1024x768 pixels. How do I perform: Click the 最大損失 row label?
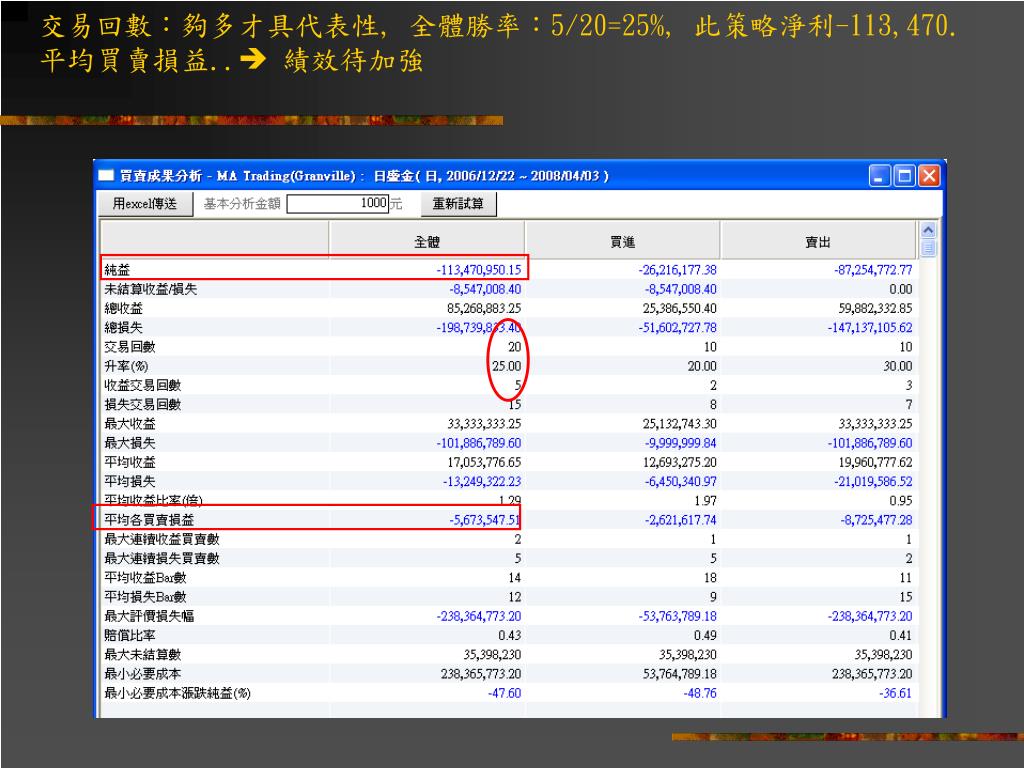click(x=130, y=443)
